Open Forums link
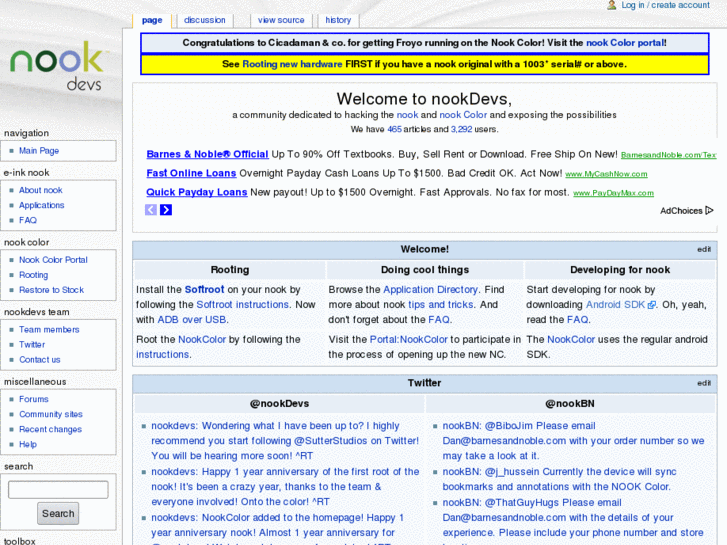The image size is (727, 545). 34,399
